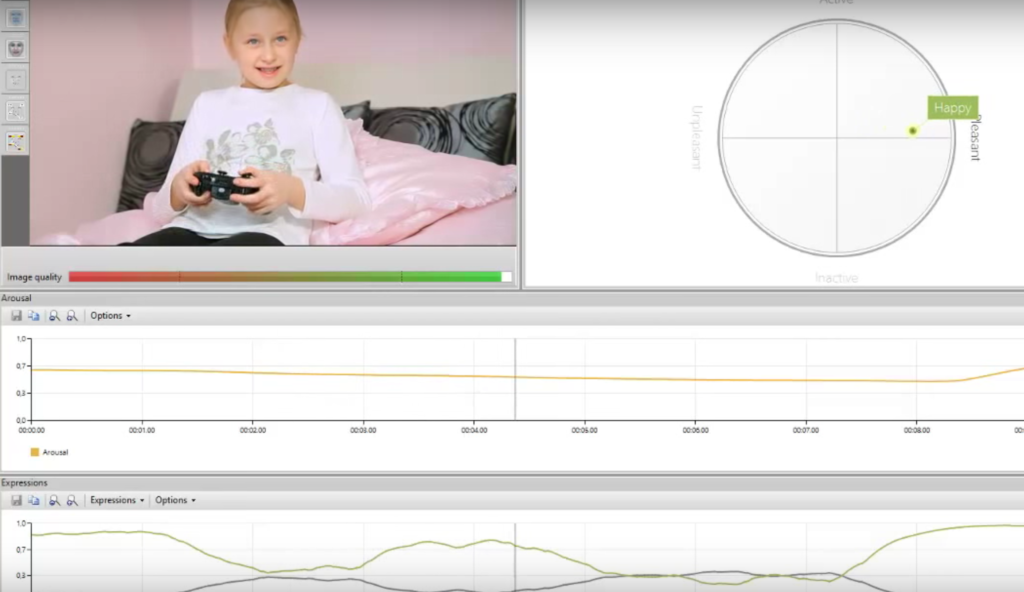
Task: Click the first magnifier icon in Arousal toolbar
Action: [x=54, y=316]
